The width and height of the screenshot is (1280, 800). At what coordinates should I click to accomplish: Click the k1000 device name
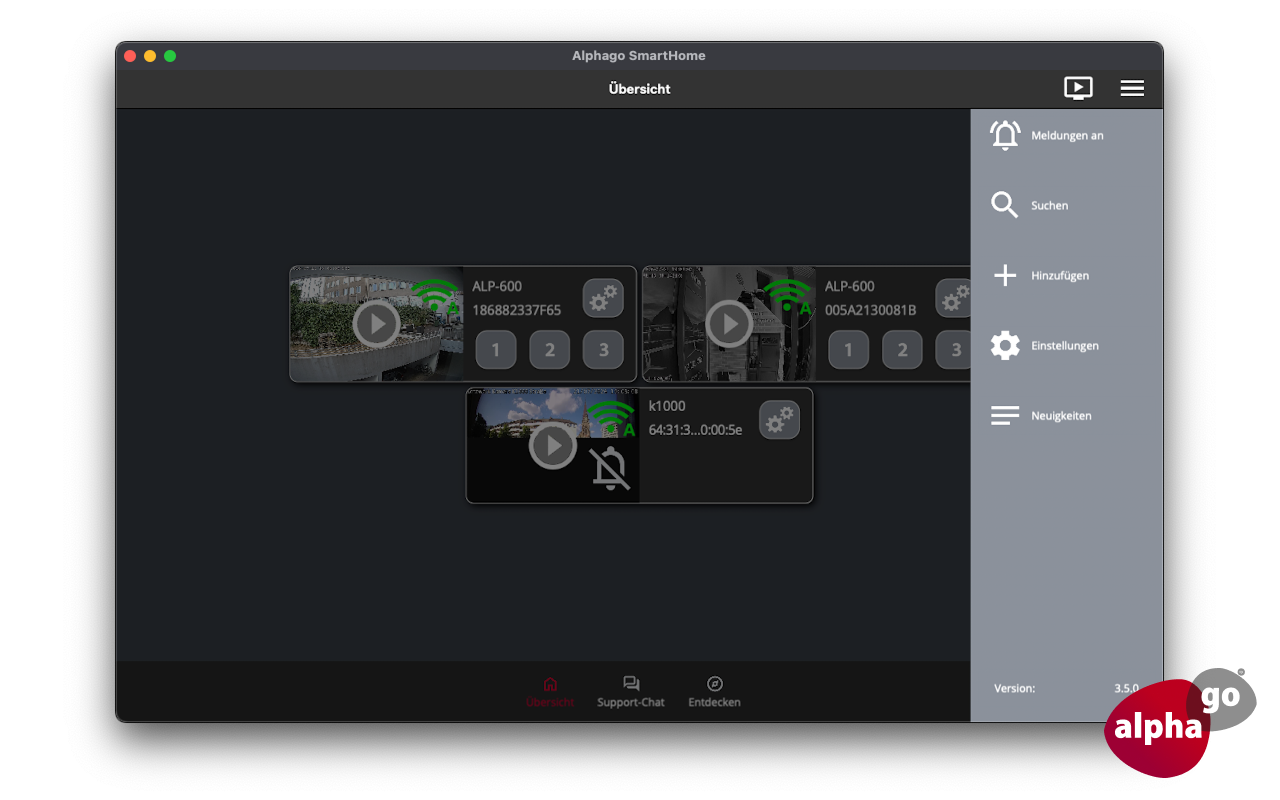pos(667,406)
